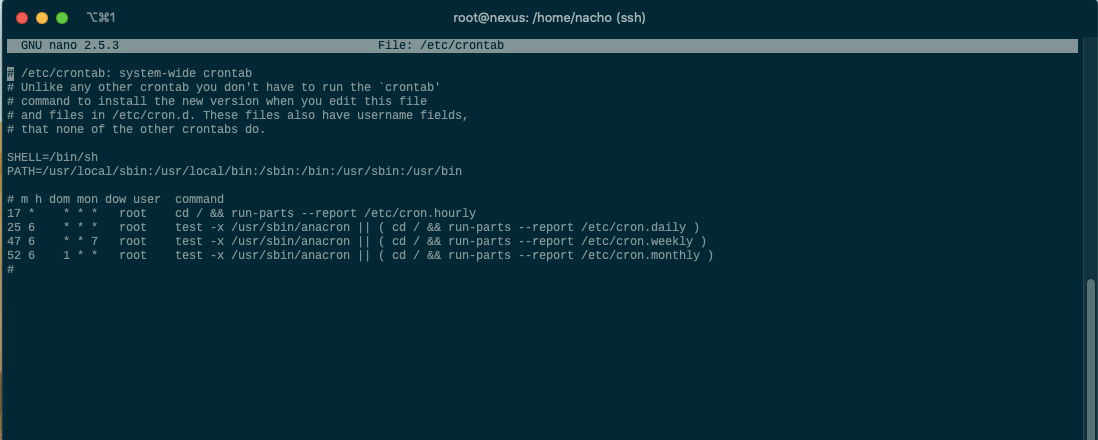This screenshot has height=440, width=1098.
Task: Click the terminal scrollbar thumb on right edge
Action: [1090, 359]
